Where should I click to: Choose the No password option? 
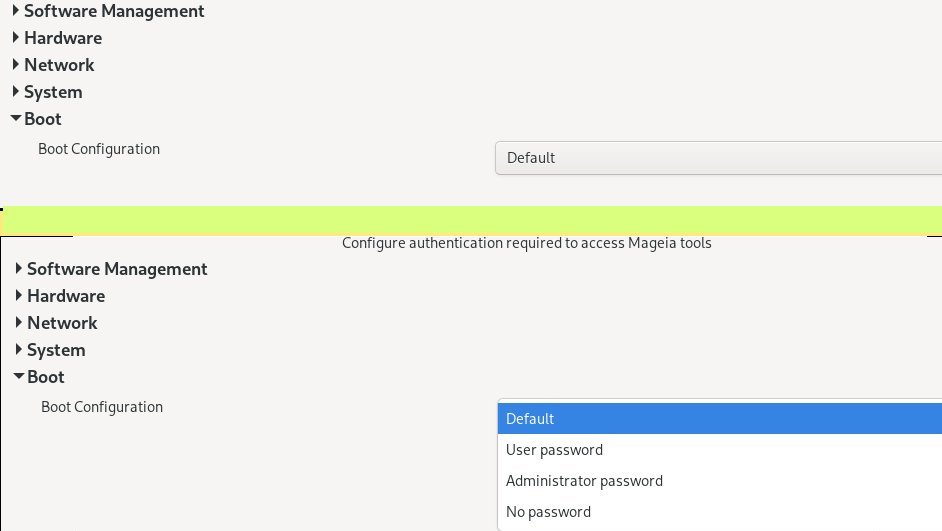coord(719,512)
